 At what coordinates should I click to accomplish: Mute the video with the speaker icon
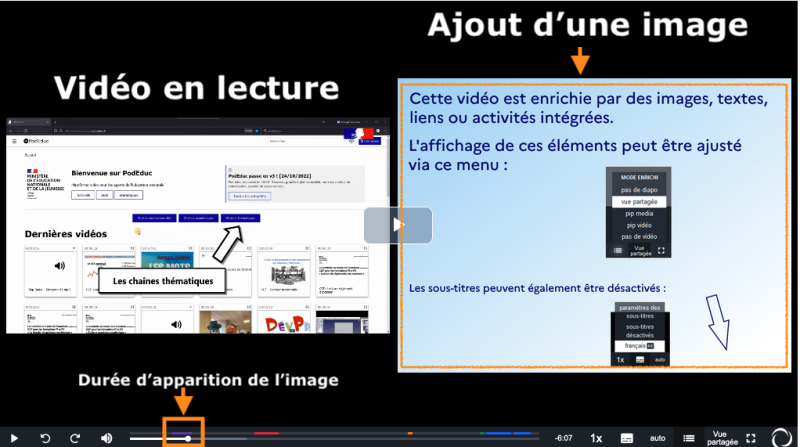tap(106, 438)
